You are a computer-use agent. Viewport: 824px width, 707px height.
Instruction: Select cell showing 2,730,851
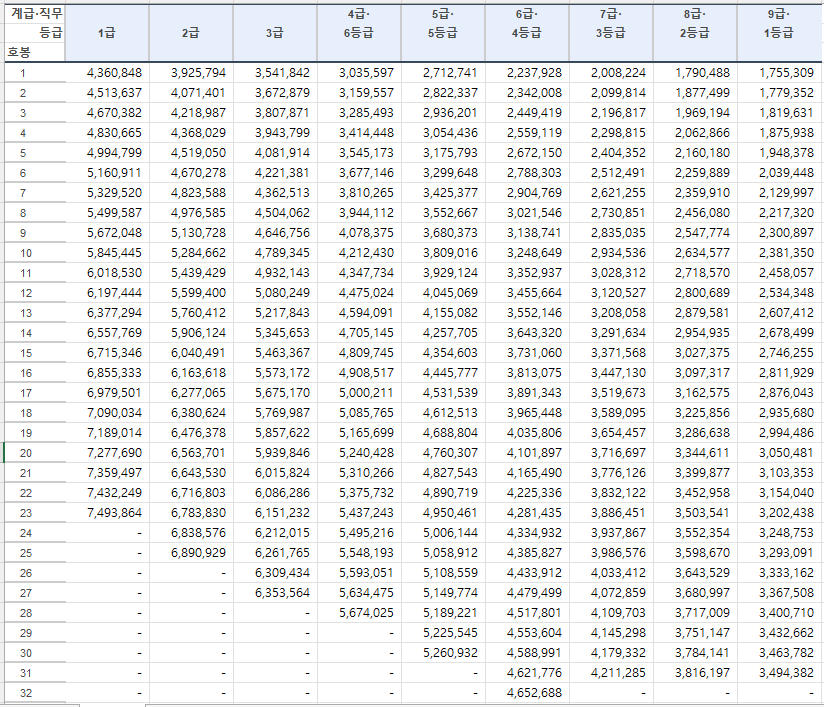(612, 212)
